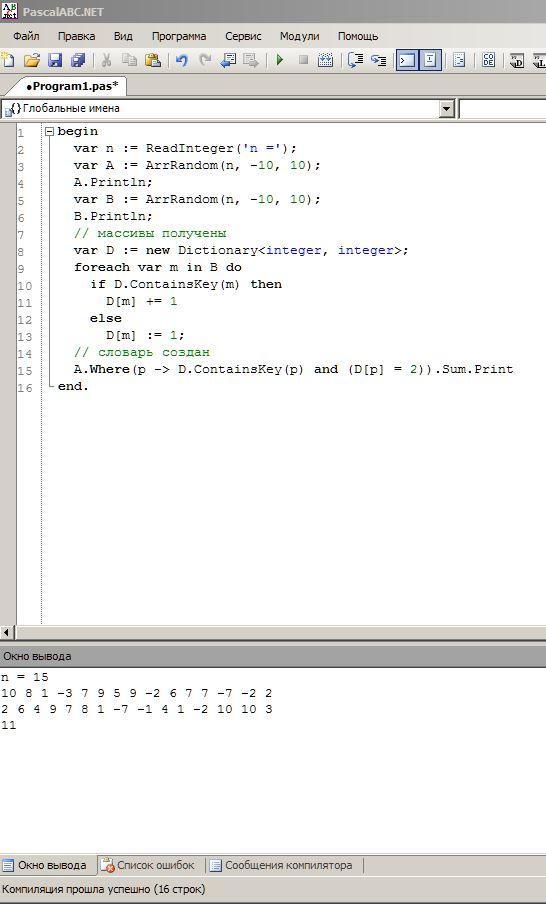Click the empty field right of Глобальные имена
Image resolution: width=546 pixels, height=904 pixels.
point(502,108)
